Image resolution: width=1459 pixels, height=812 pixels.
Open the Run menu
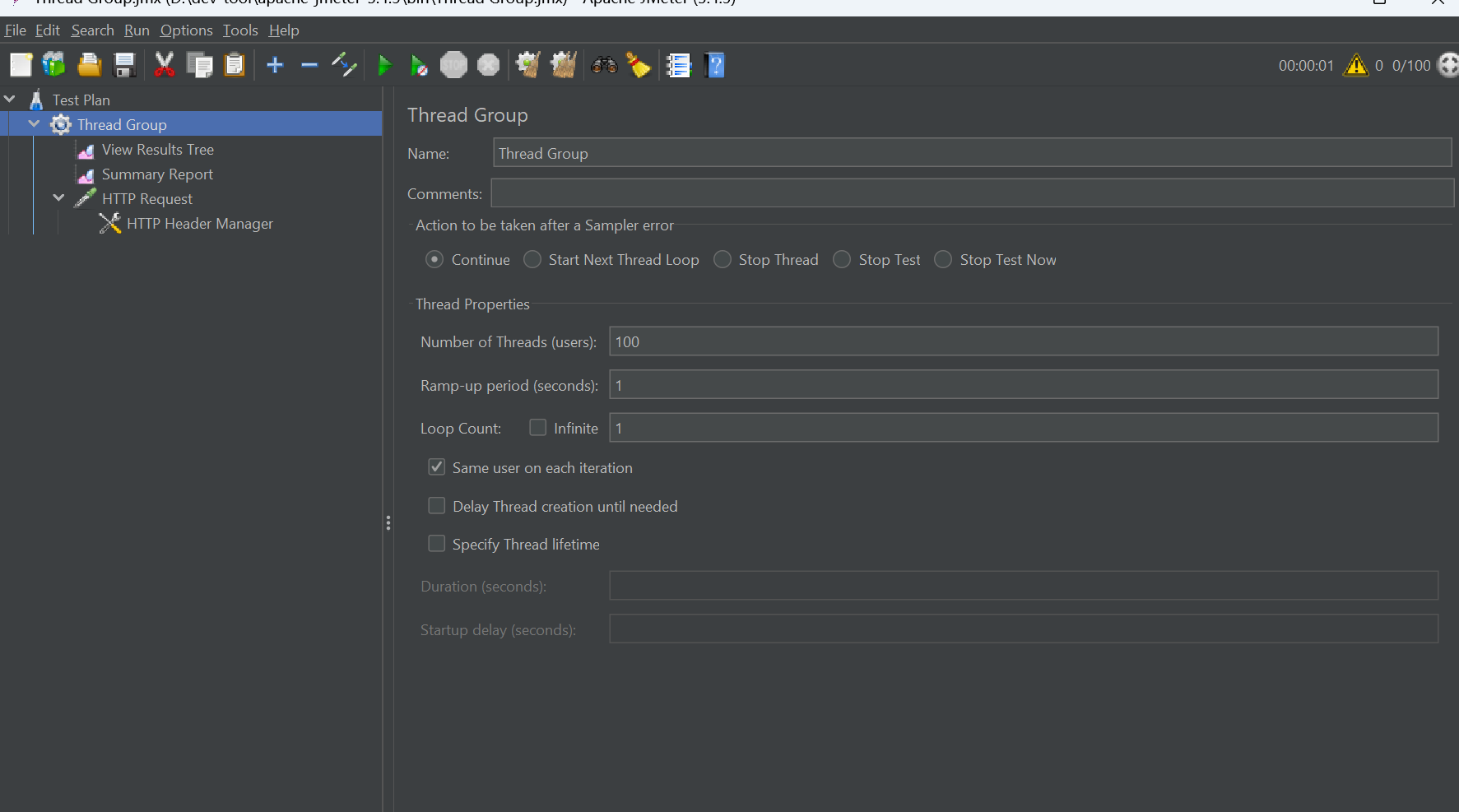point(137,30)
